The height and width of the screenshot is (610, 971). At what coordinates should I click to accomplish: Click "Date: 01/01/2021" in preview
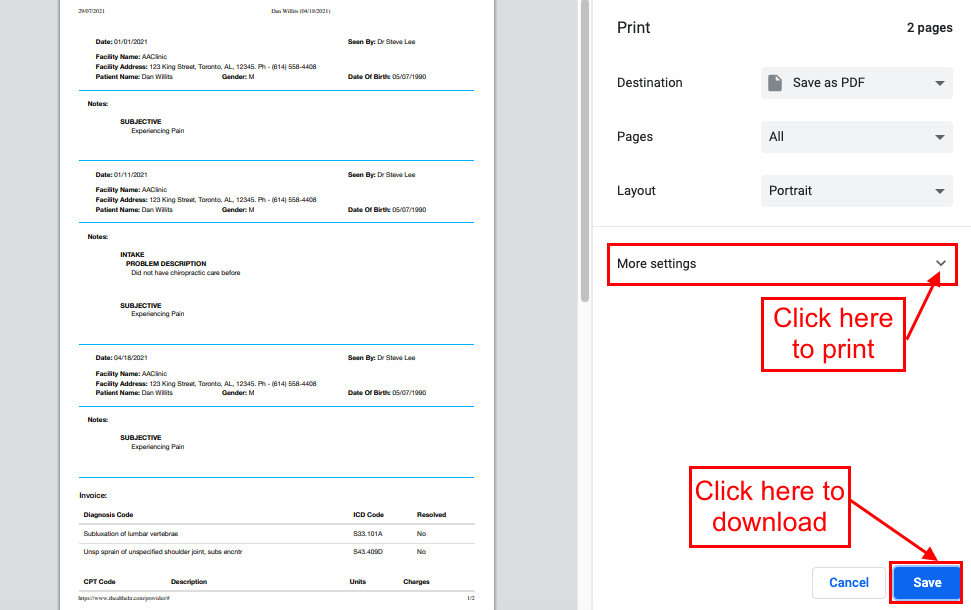tap(121, 42)
